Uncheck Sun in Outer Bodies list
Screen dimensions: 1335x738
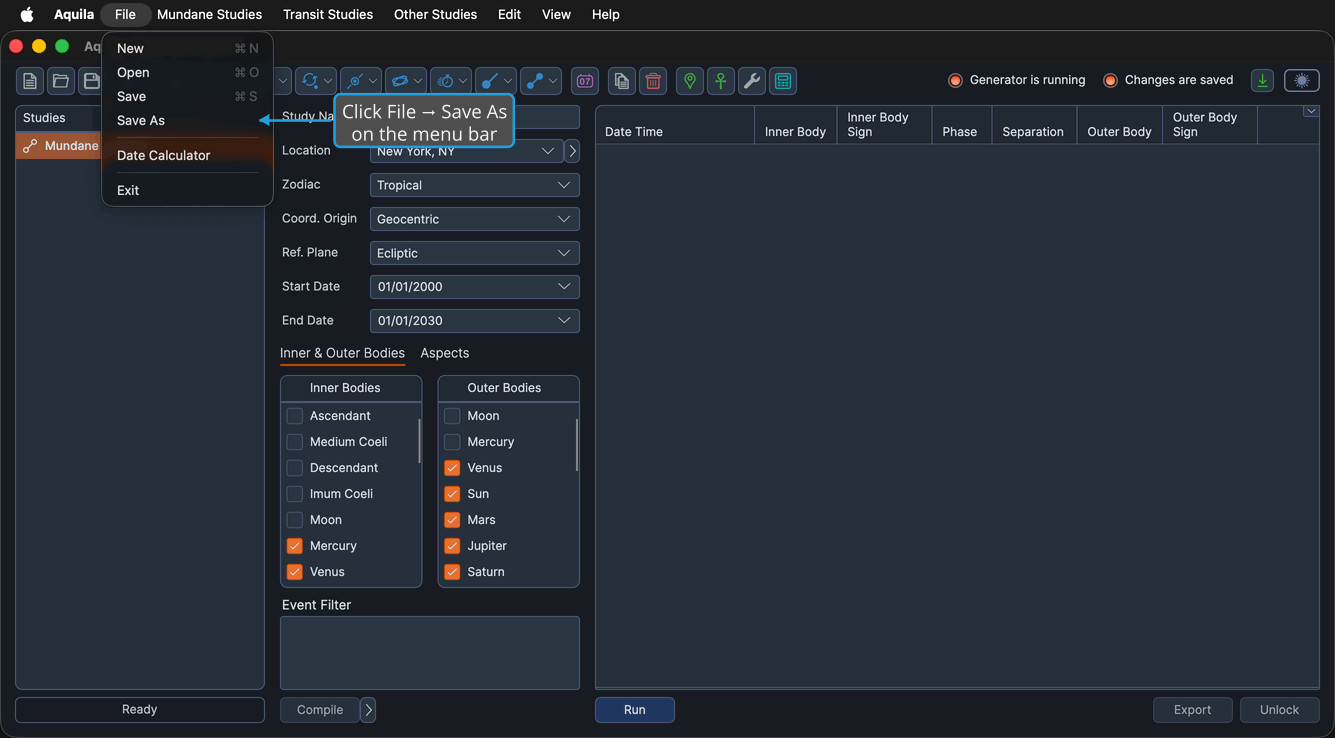click(x=452, y=494)
